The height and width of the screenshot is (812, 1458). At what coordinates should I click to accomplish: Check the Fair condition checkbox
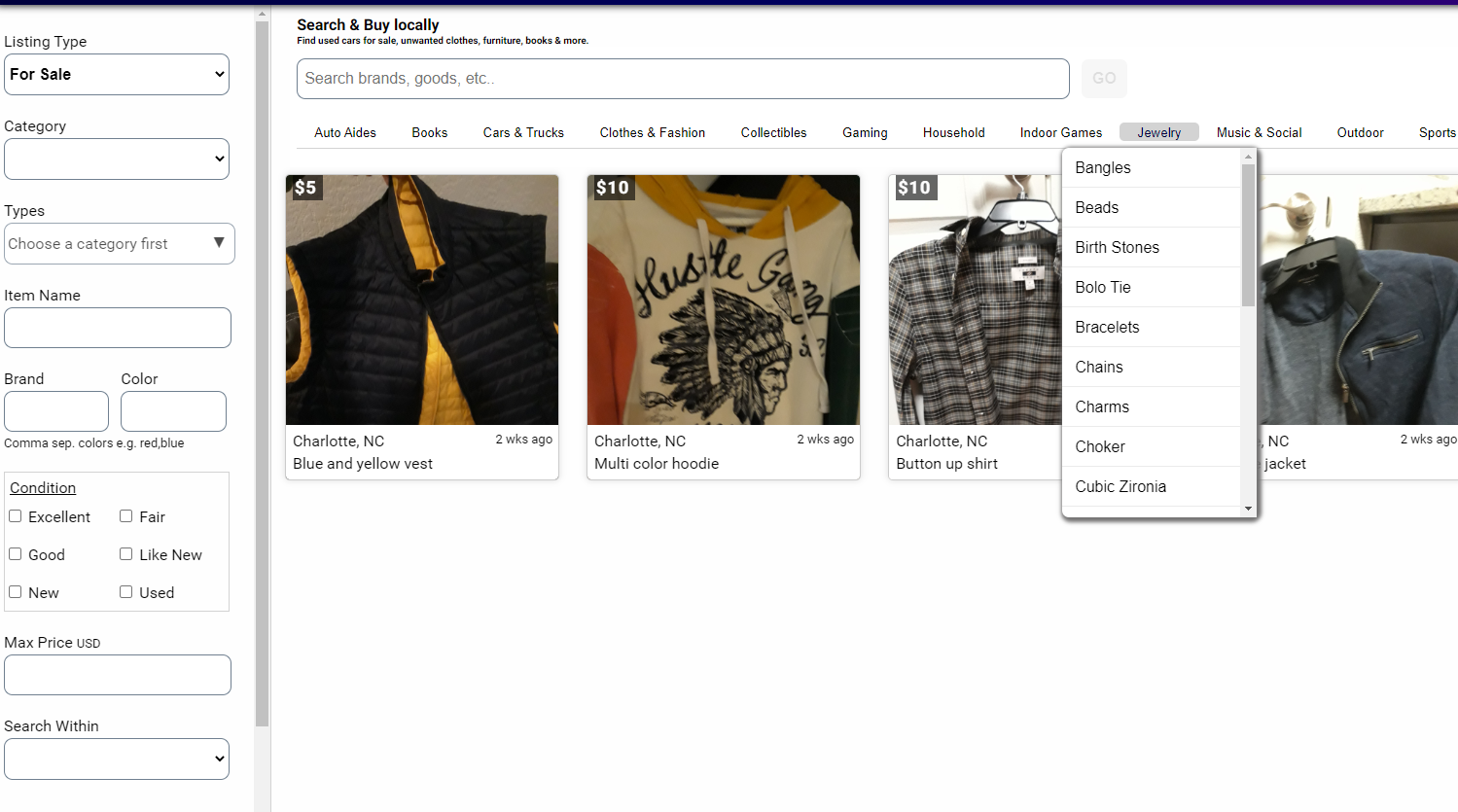pyautogui.click(x=126, y=516)
